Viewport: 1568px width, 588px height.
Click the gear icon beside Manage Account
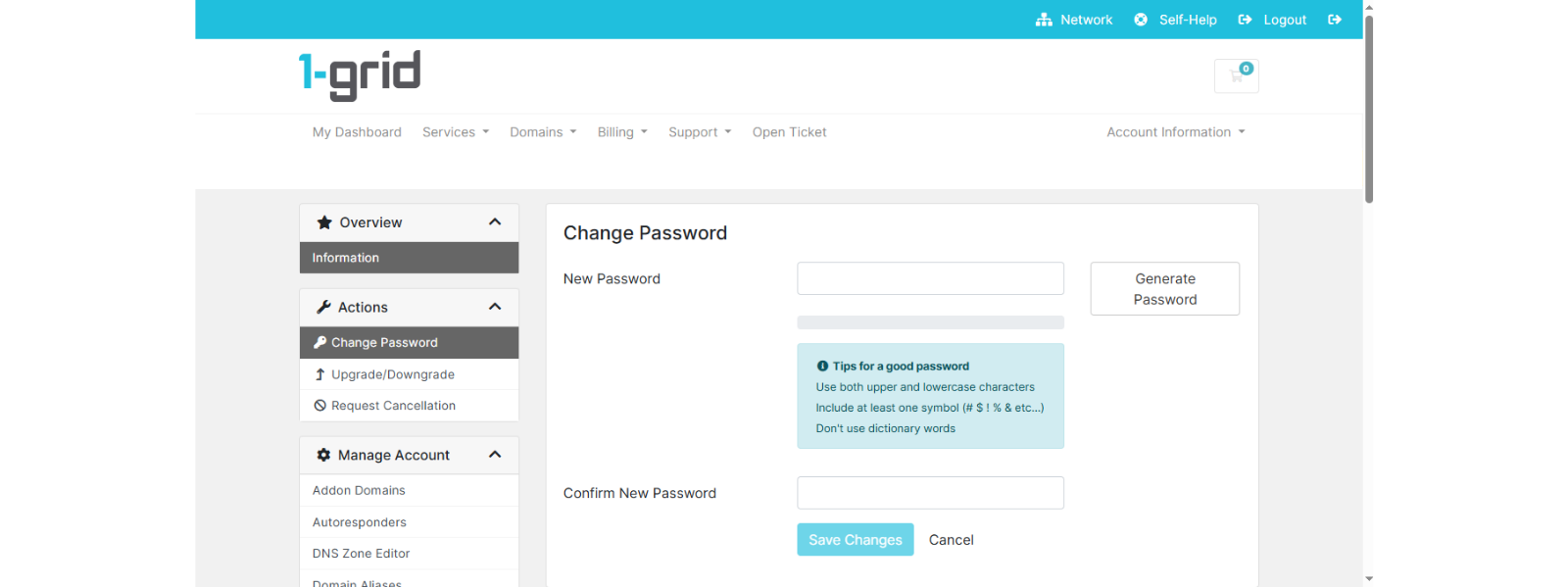tap(323, 454)
